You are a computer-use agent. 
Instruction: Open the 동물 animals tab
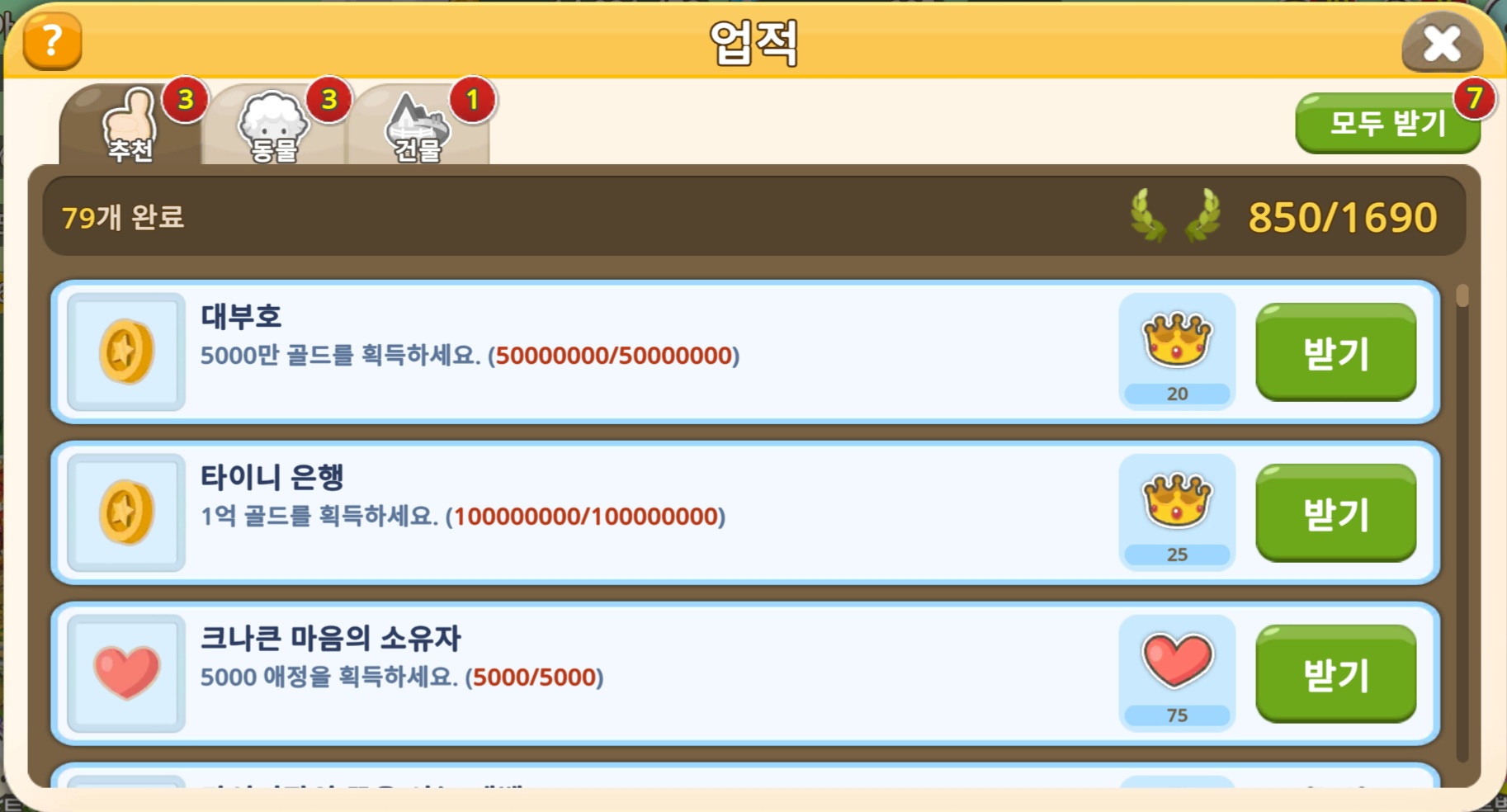click(273, 125)
